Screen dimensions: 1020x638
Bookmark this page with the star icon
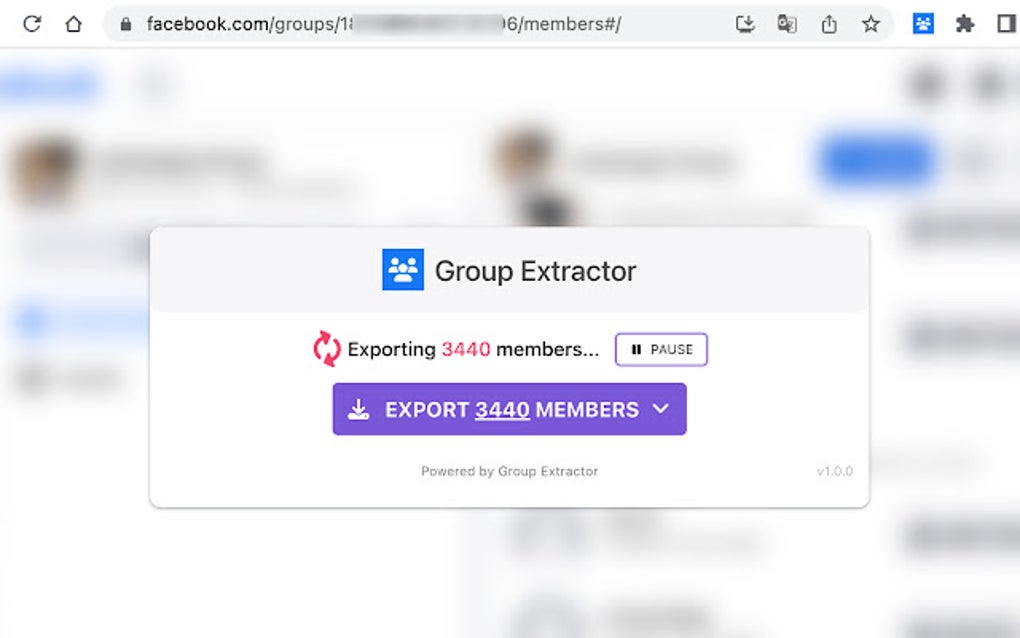870,25
